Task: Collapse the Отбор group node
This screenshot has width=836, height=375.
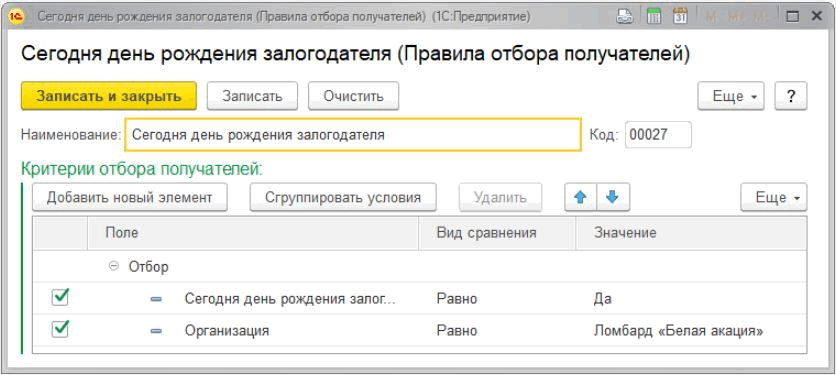Action: point(113,267)
